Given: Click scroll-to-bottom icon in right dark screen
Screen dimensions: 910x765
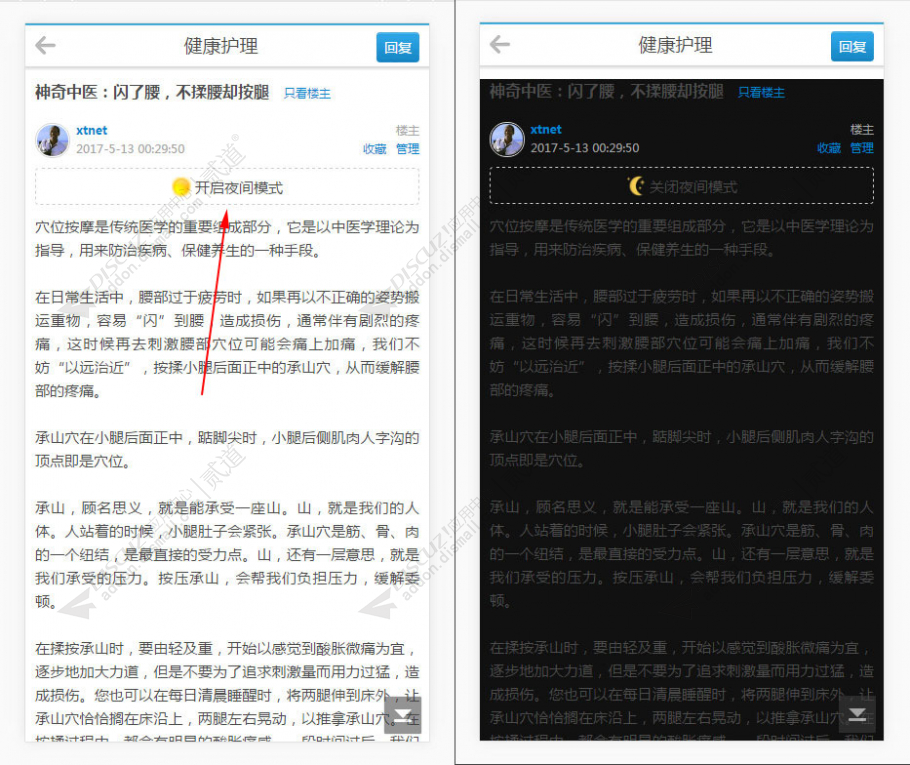Looking at the screenshot, I should tap(857, 713).
